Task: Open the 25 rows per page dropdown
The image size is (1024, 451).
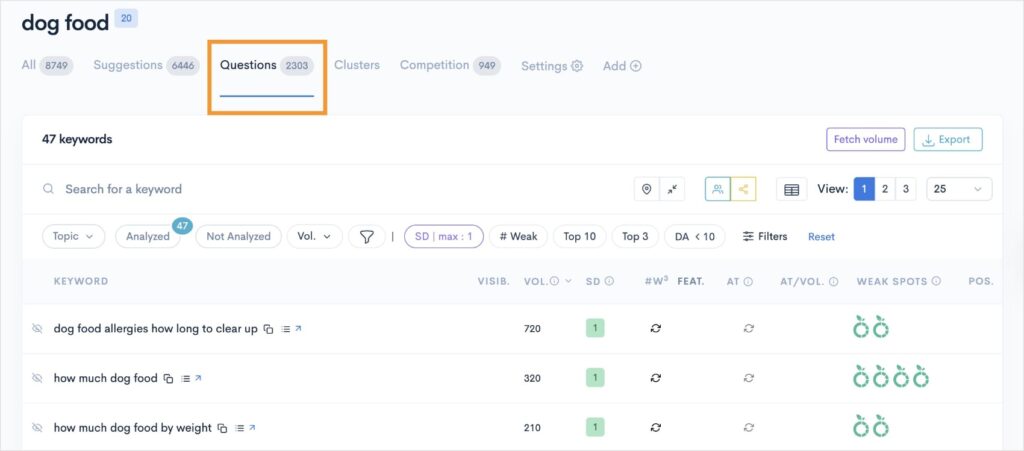Action: tap(959, 189)
